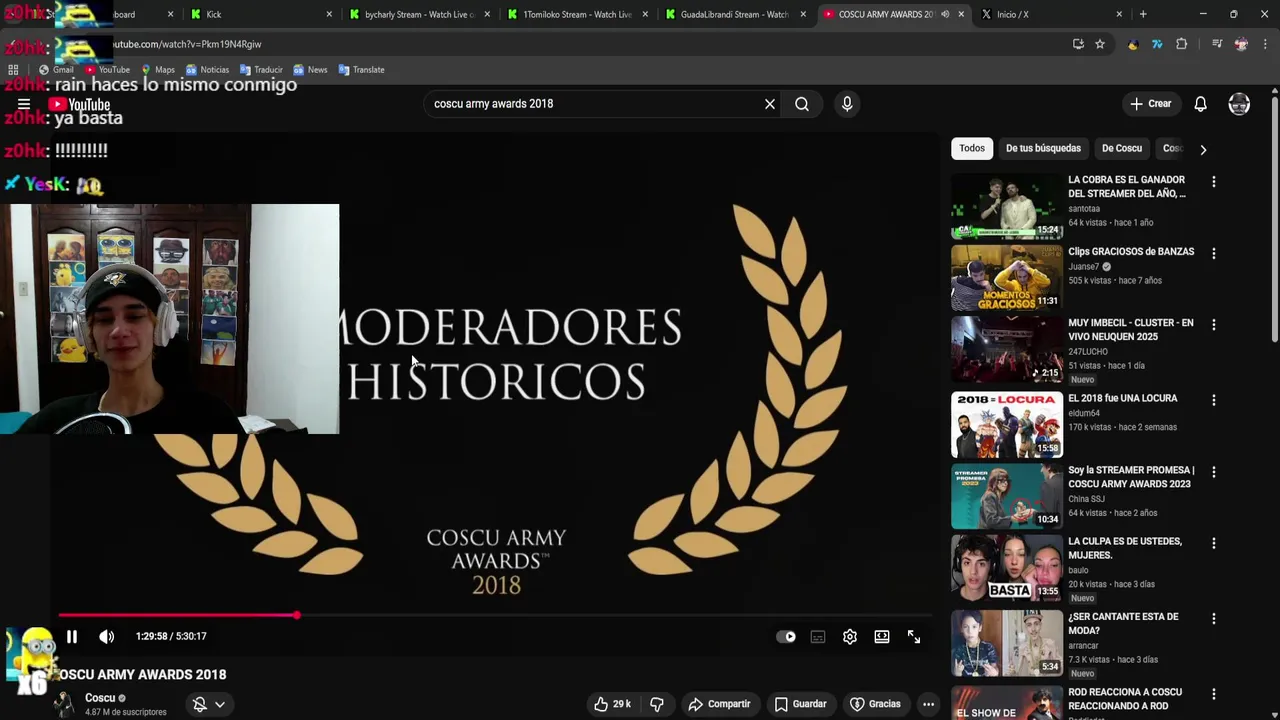Viewport: 1280px width, 720px height.
Task: Expand the notification bell dropdown for Coscu
Action: [220, 704]
